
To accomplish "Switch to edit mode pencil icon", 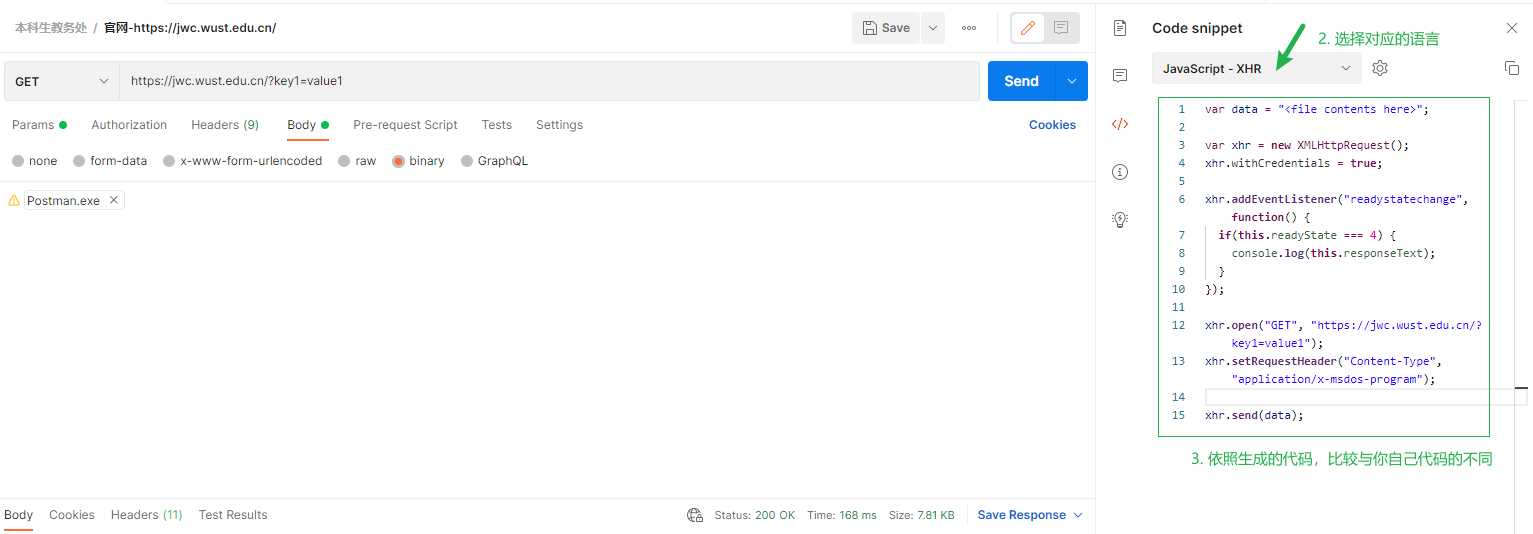I will pos(1028,28).
